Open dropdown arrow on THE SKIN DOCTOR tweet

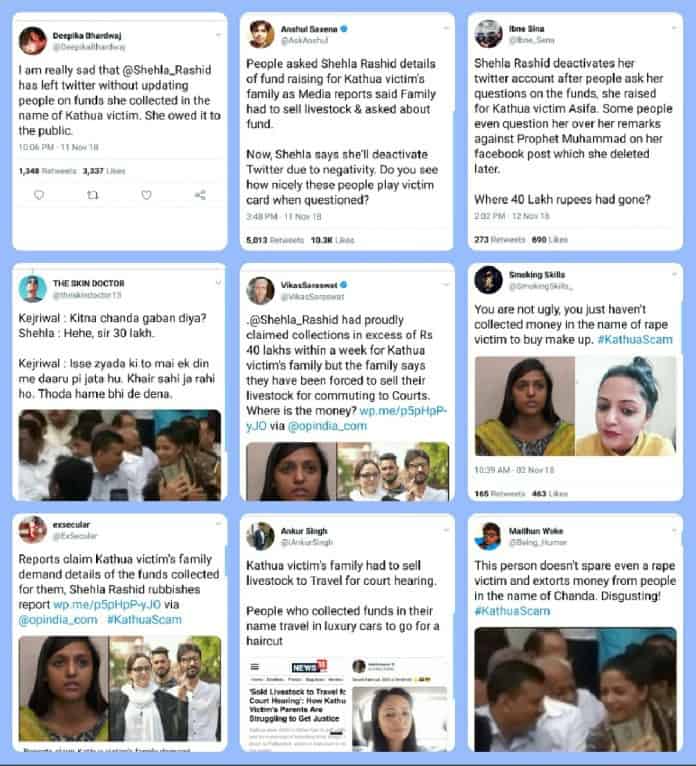point(218,283)
